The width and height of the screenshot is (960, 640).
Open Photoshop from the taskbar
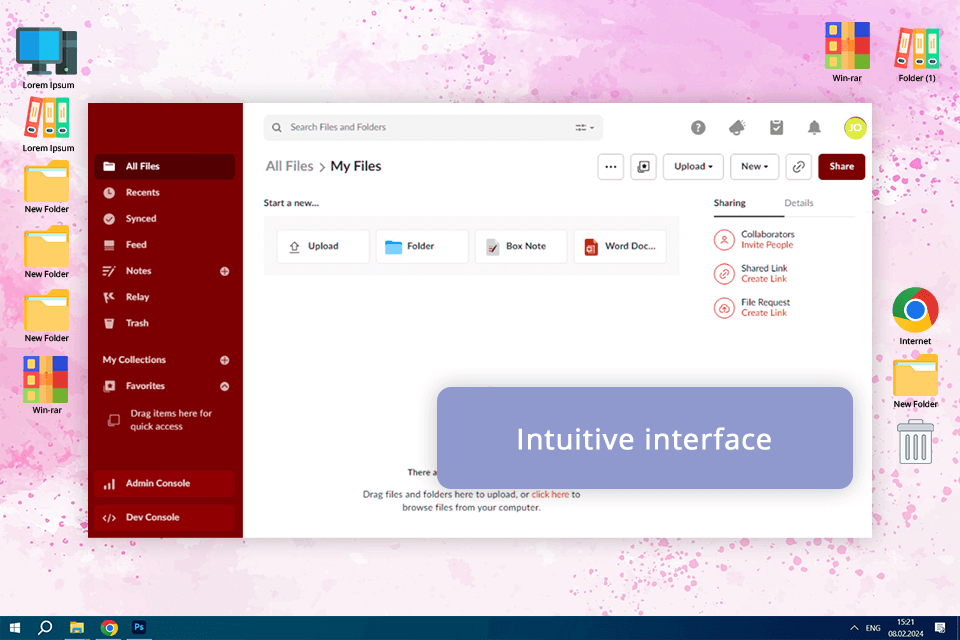point(139,628)
